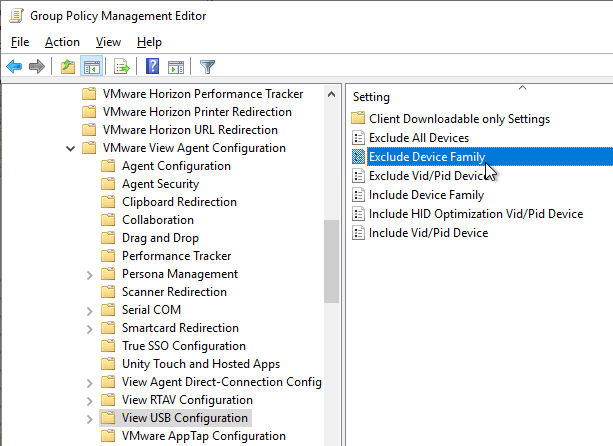613x446 pixels.
Task: Select "Include Device Family" setting text
Action: click(x=427, y=195)
